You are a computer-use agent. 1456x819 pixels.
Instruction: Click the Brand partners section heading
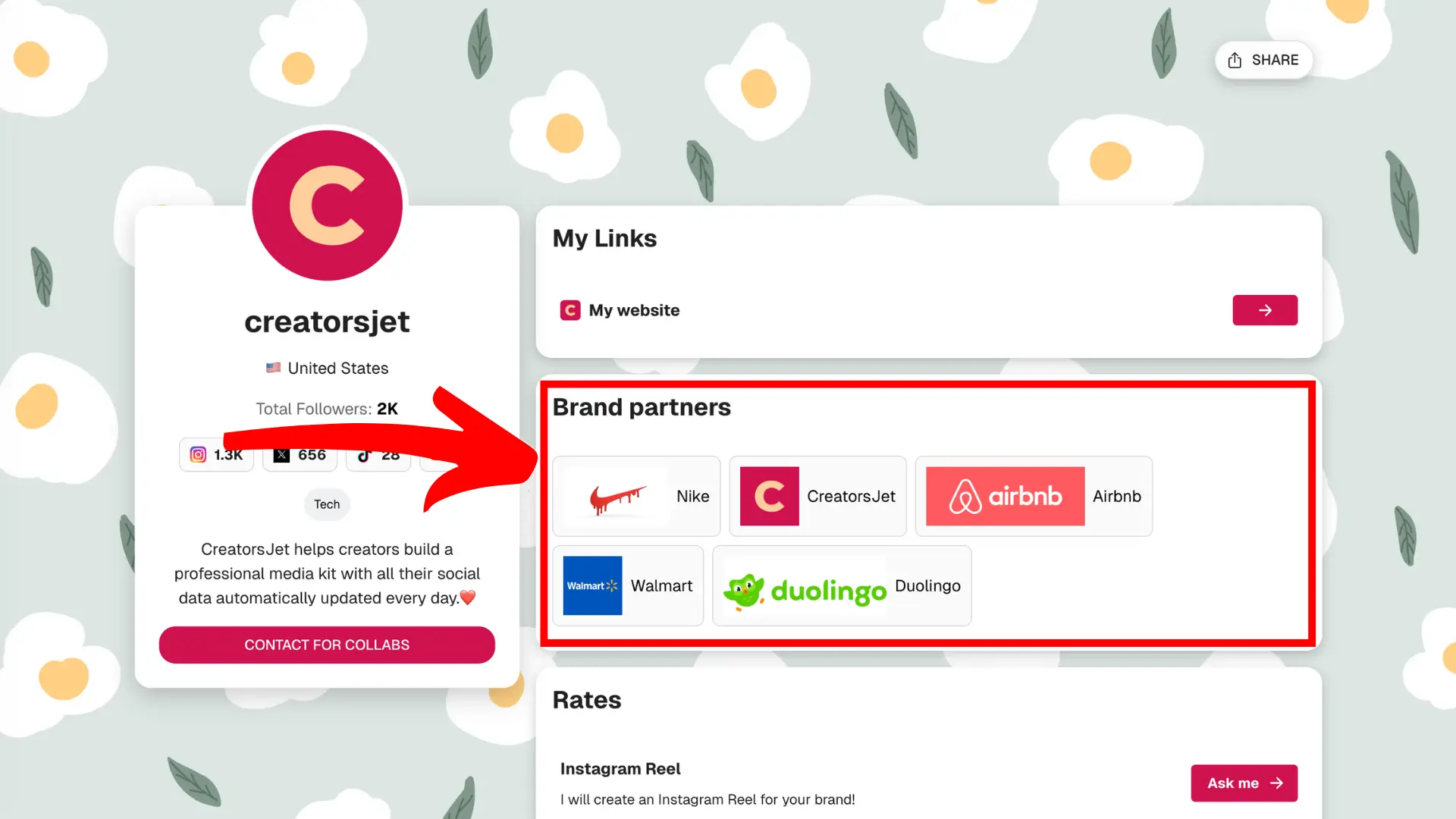(642, 407)
